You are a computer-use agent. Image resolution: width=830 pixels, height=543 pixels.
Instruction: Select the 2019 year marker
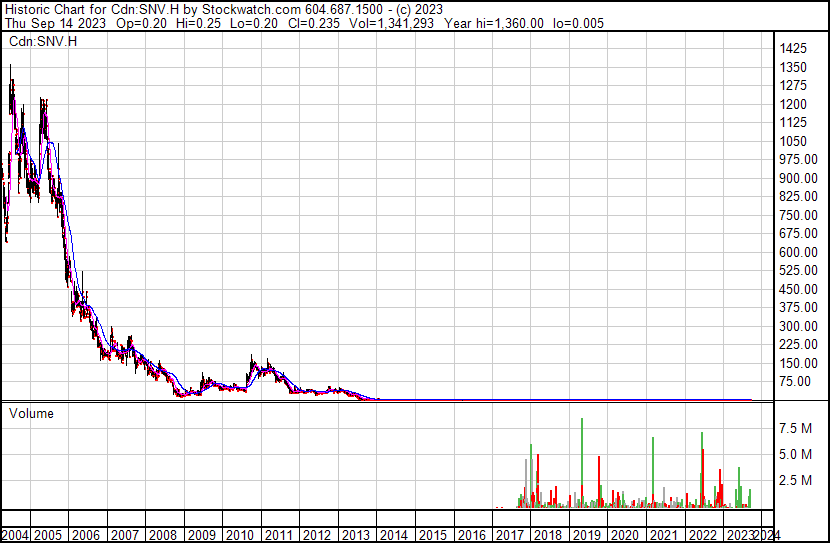tap(585, 535)
